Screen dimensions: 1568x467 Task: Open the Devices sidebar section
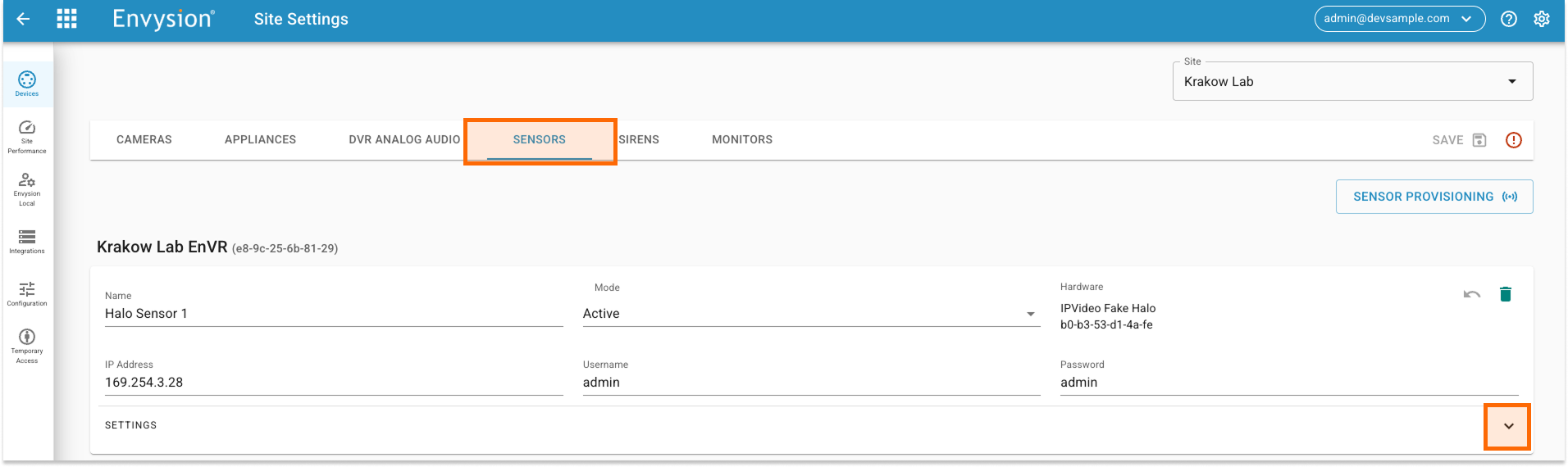[27, 84]
